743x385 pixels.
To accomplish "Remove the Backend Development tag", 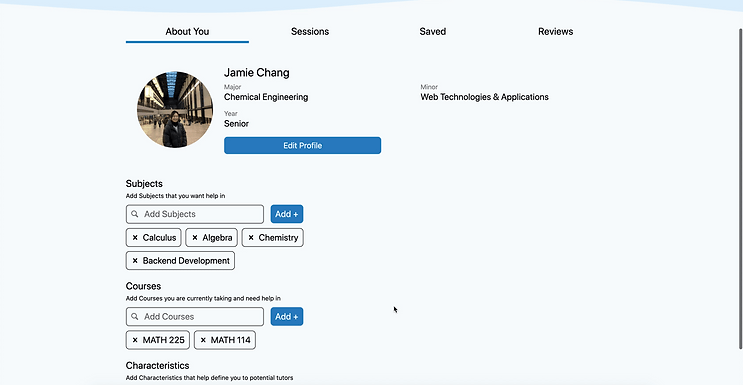I will [x=135, y=261].
